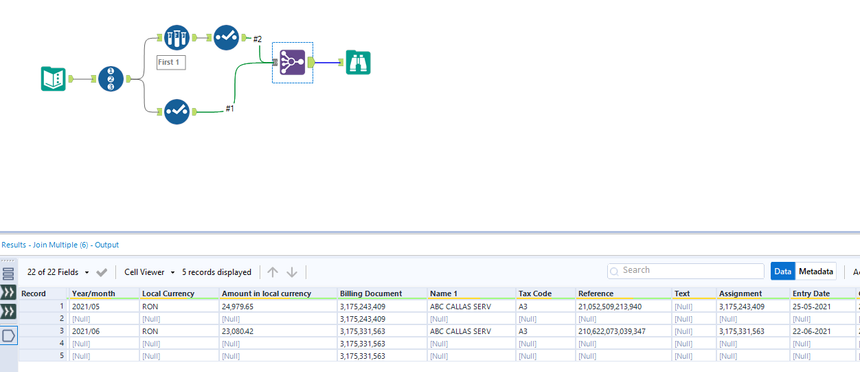Jump to next record with down arrow
The width and height of the screenshot is (860, 372).
pyautogui.click(x=292, y=272)
